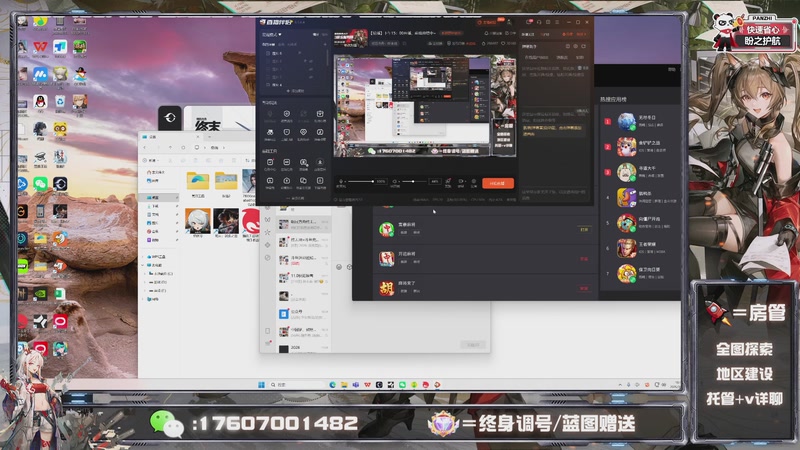Click Add material below the source list

(x=295, y=91)
